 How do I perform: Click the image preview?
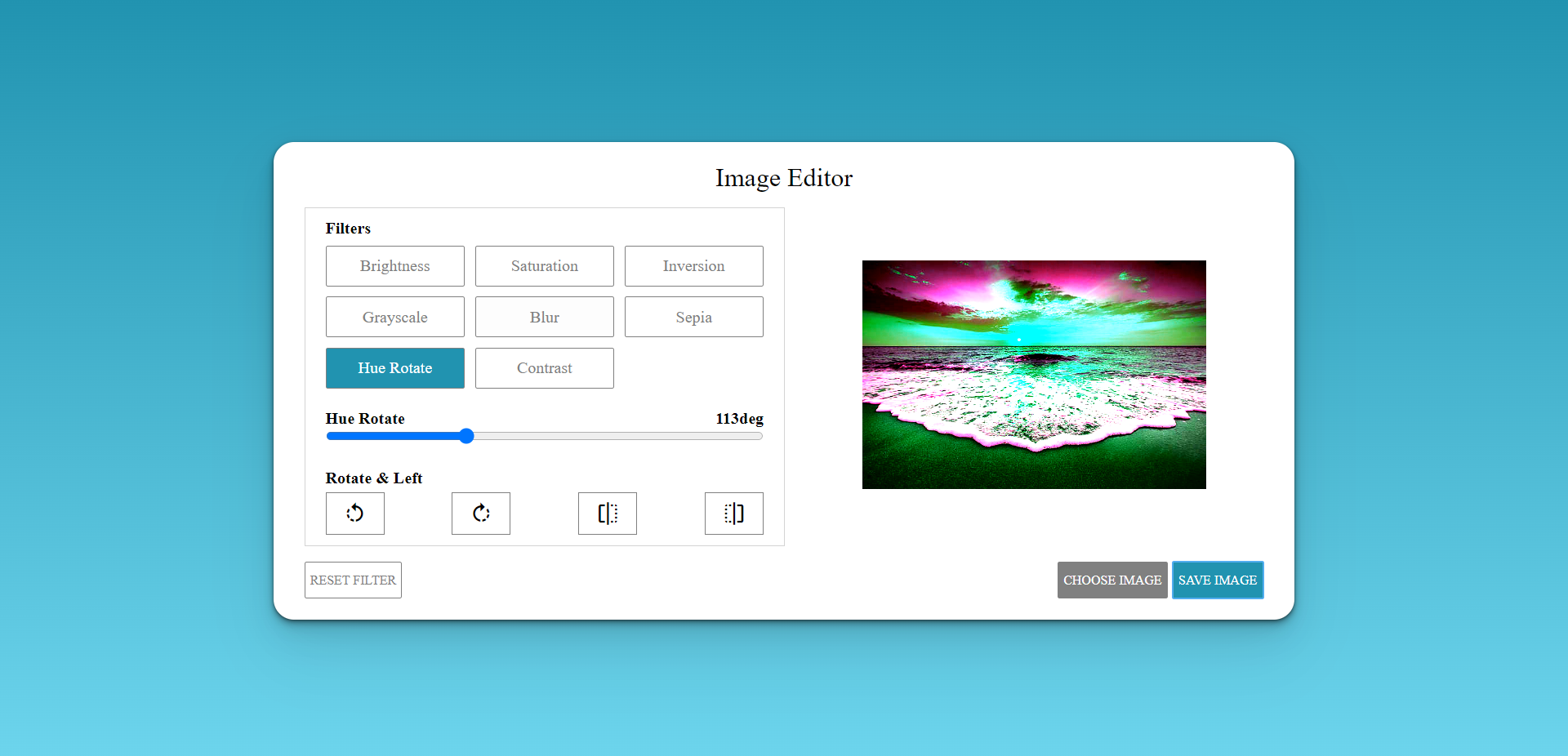(x=1033, y=374)
